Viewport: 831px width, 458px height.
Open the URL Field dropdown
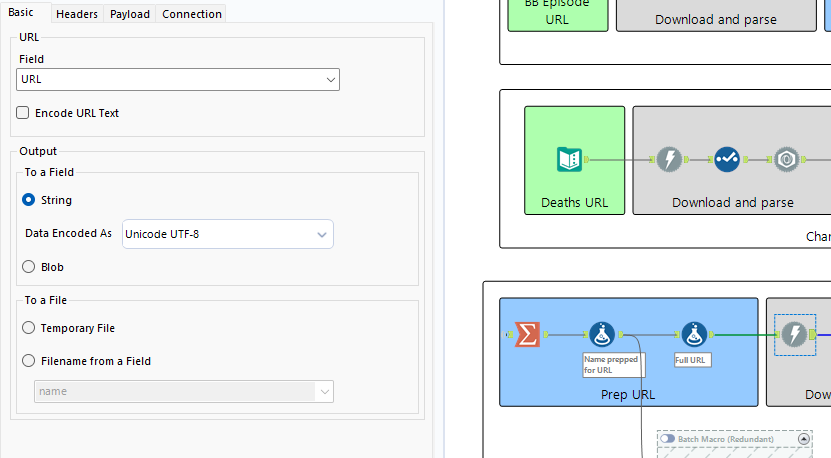[178, 80]
